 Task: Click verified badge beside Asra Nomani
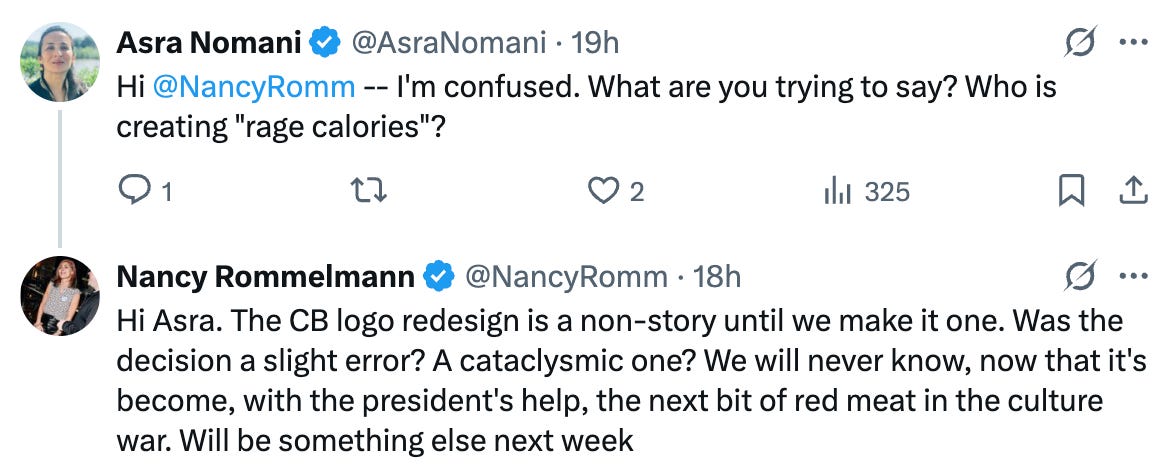tap(323, 43)
